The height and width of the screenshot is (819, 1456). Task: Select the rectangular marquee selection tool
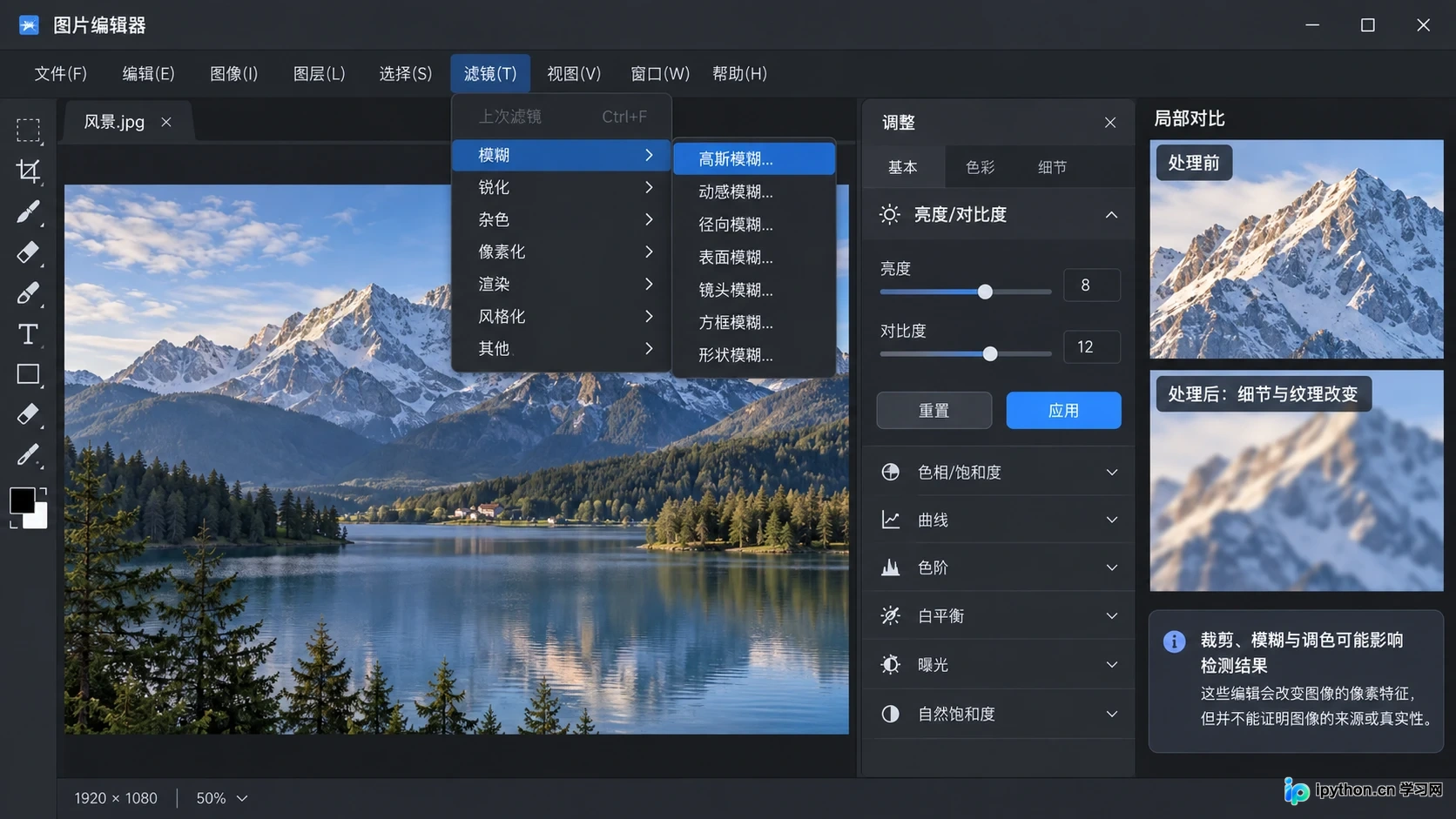(x=29, y=131)
